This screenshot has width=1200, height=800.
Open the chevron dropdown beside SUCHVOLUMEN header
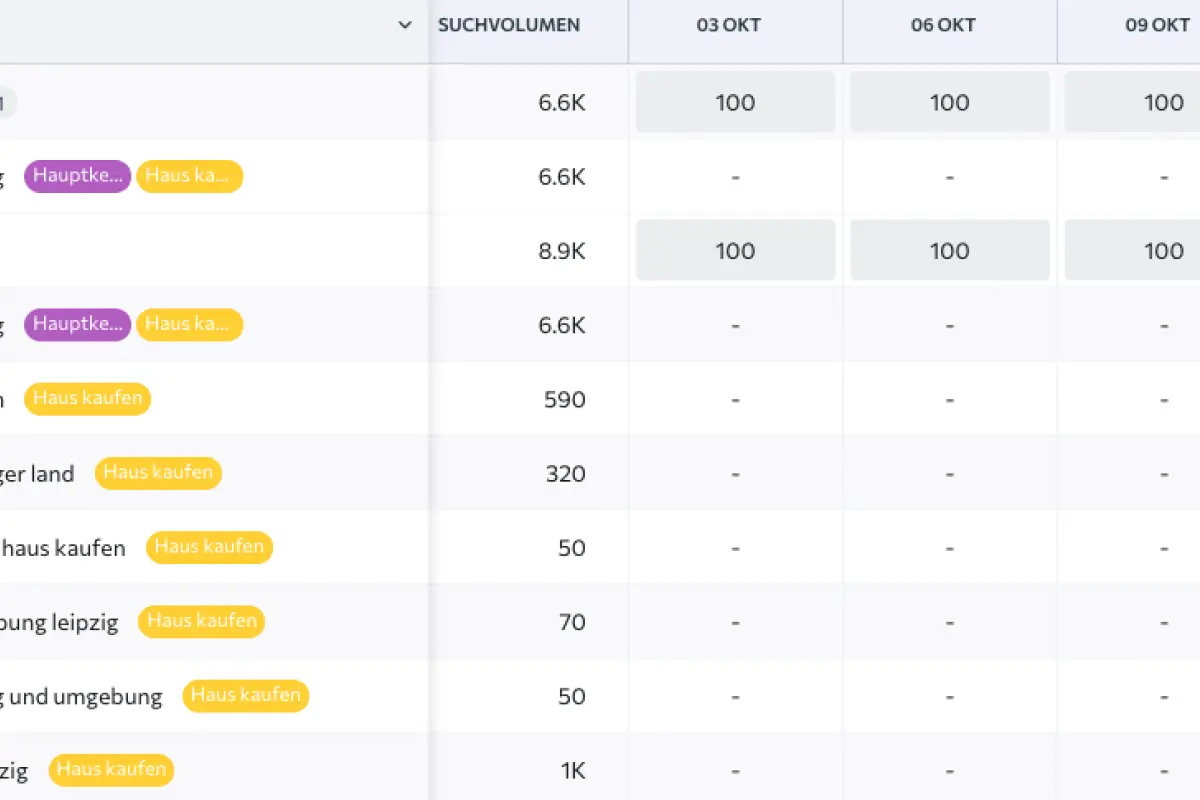click(404, 26)
